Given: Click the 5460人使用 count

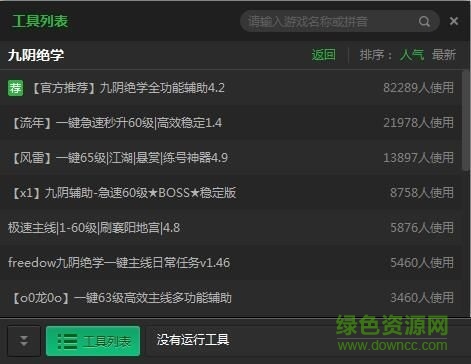Looking at the screenshot, I should click(x=422, y=263).
